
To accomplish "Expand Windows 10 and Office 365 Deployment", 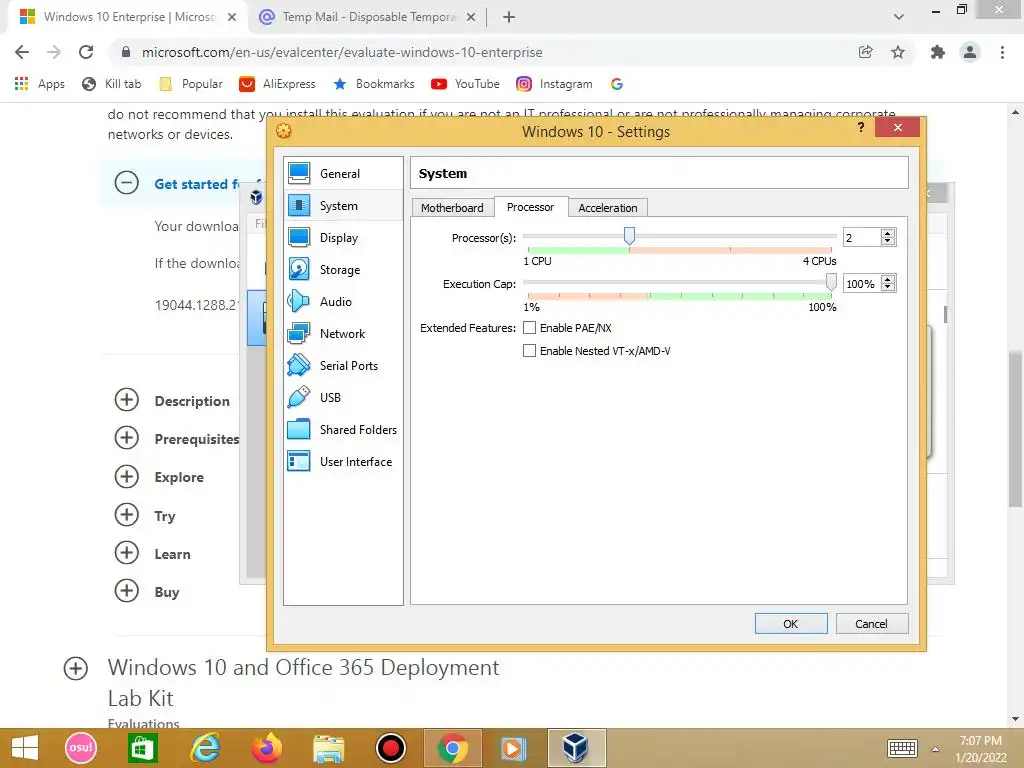I will [76, 668].
